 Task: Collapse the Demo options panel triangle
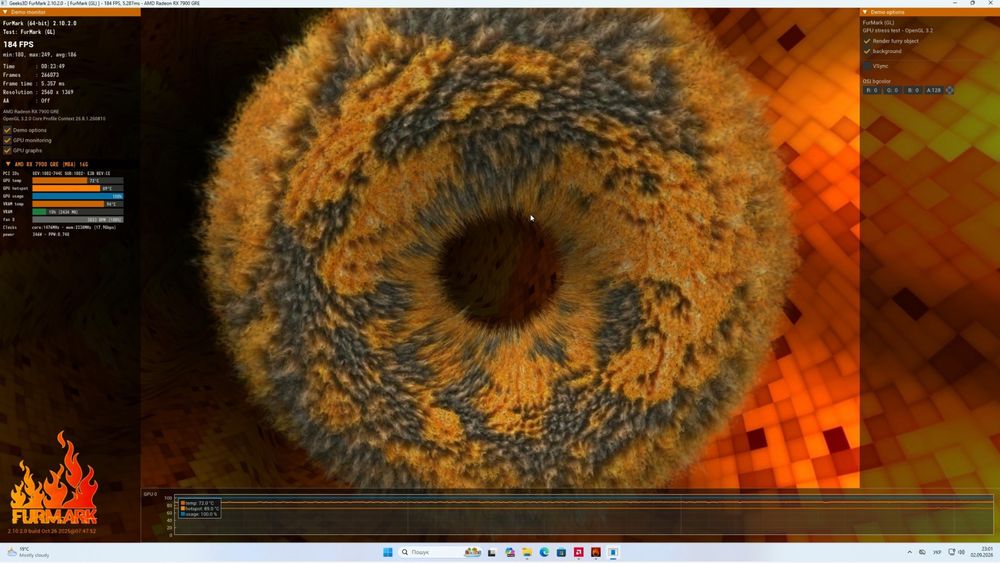(865, 12)
